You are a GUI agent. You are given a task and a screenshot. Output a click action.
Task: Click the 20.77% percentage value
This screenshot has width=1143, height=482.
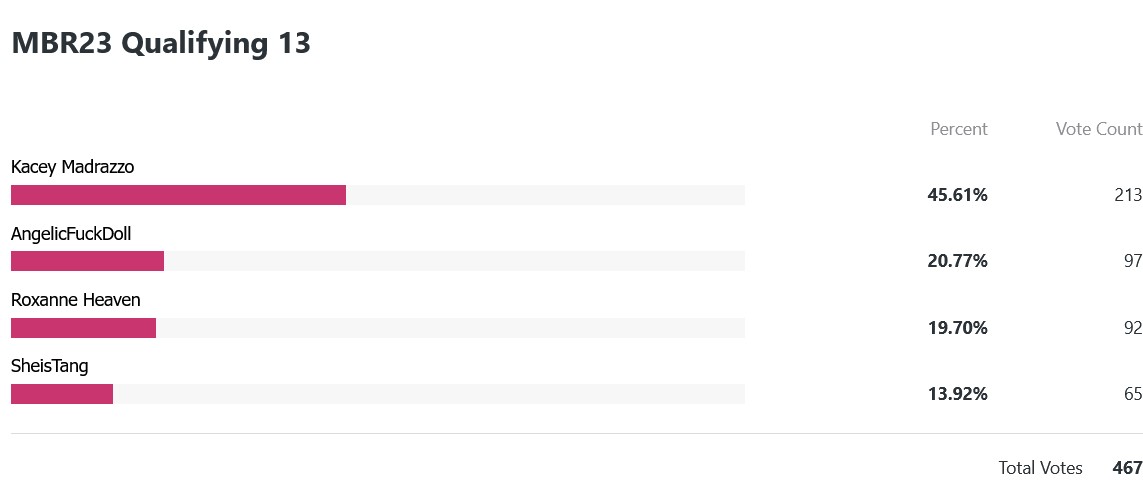[957, 261]
